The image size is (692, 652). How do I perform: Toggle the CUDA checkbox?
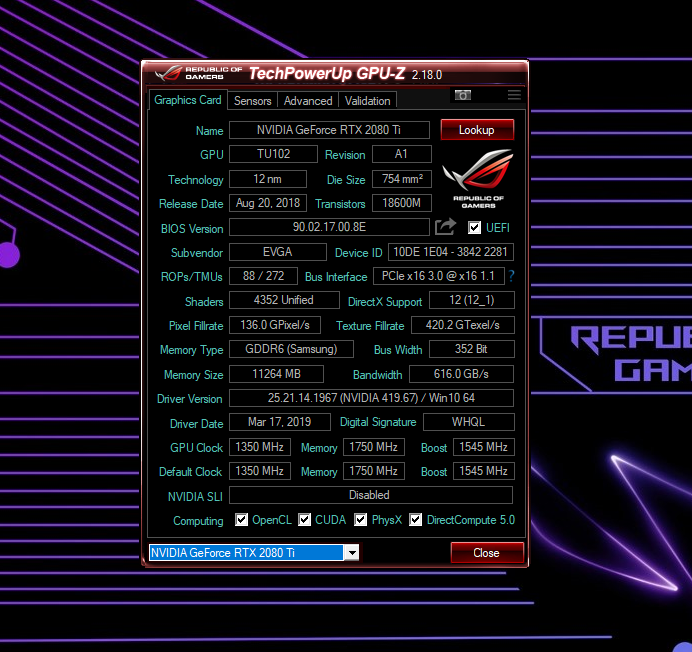point(305,520)
